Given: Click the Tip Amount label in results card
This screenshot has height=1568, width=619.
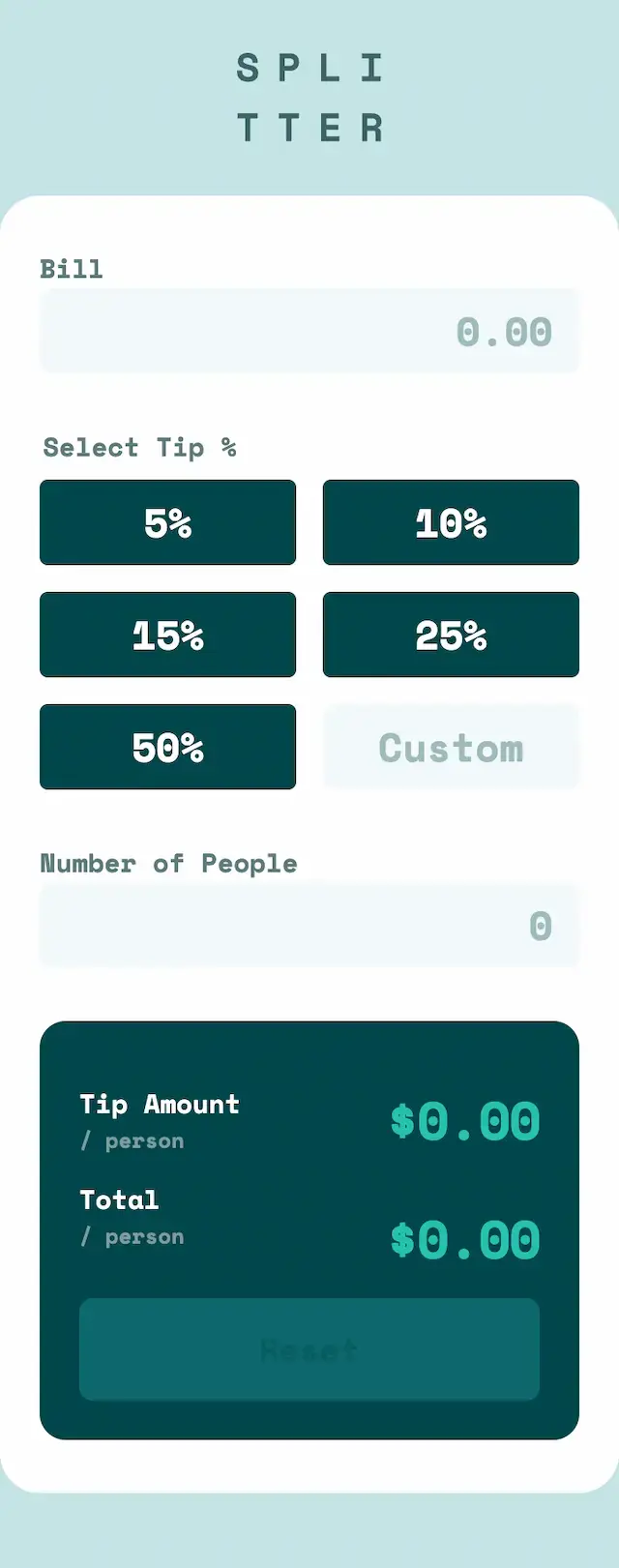Looking at the screenshot, I should click(x=160, y=1104).
